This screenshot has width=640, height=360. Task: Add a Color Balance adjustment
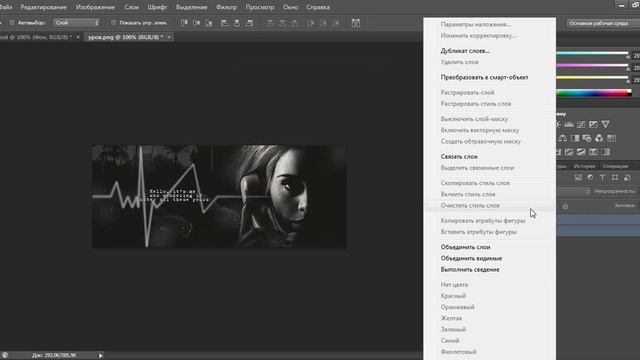coord(562,138)
